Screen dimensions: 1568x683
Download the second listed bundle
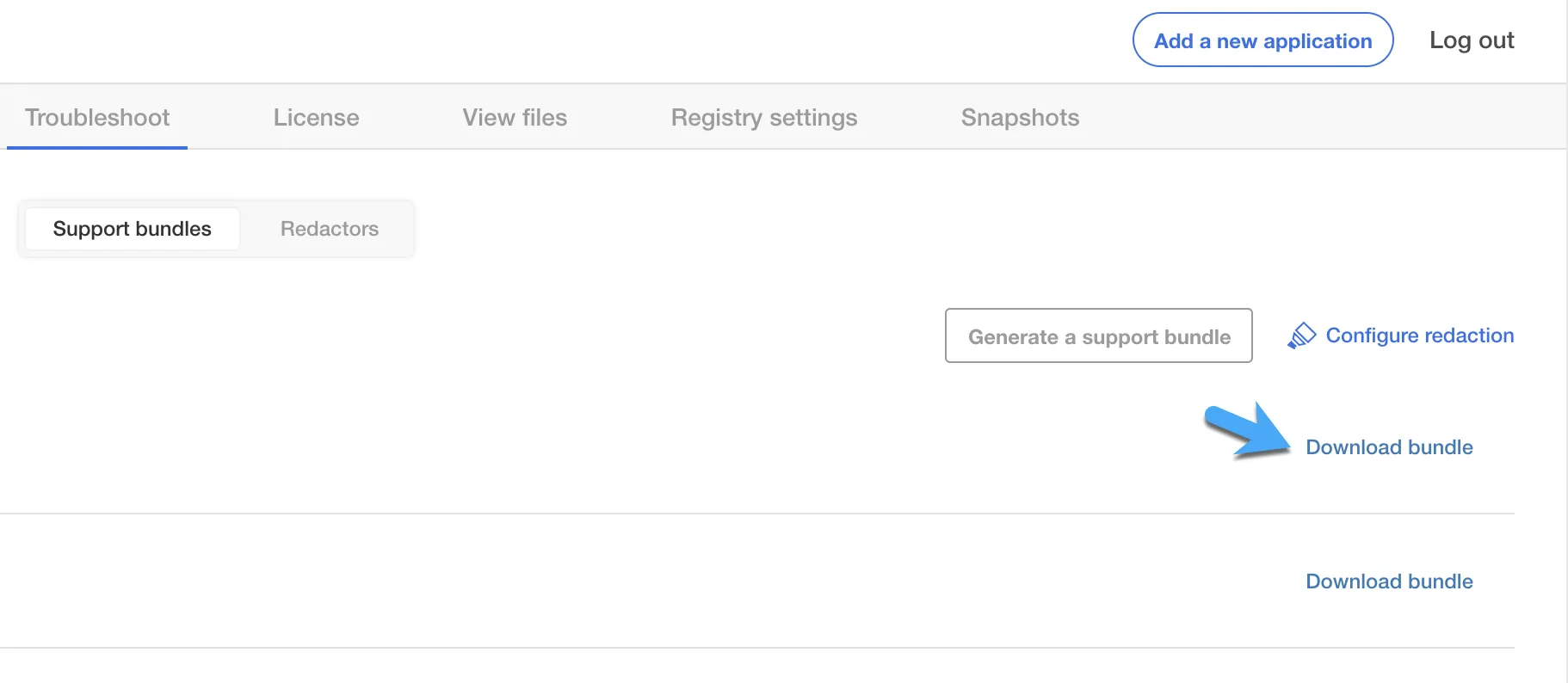pos(1389,581)
